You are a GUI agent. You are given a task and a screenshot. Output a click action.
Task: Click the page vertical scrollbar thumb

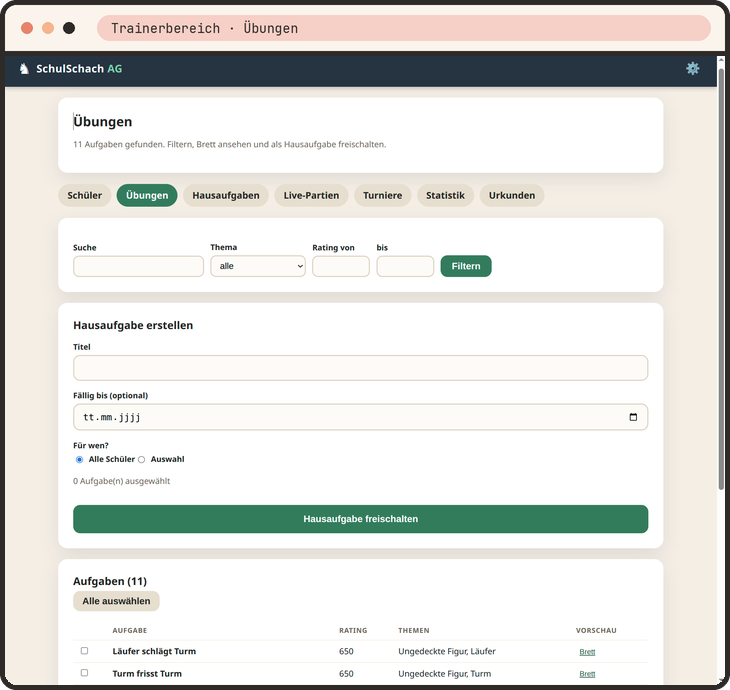tap(721, 278)
